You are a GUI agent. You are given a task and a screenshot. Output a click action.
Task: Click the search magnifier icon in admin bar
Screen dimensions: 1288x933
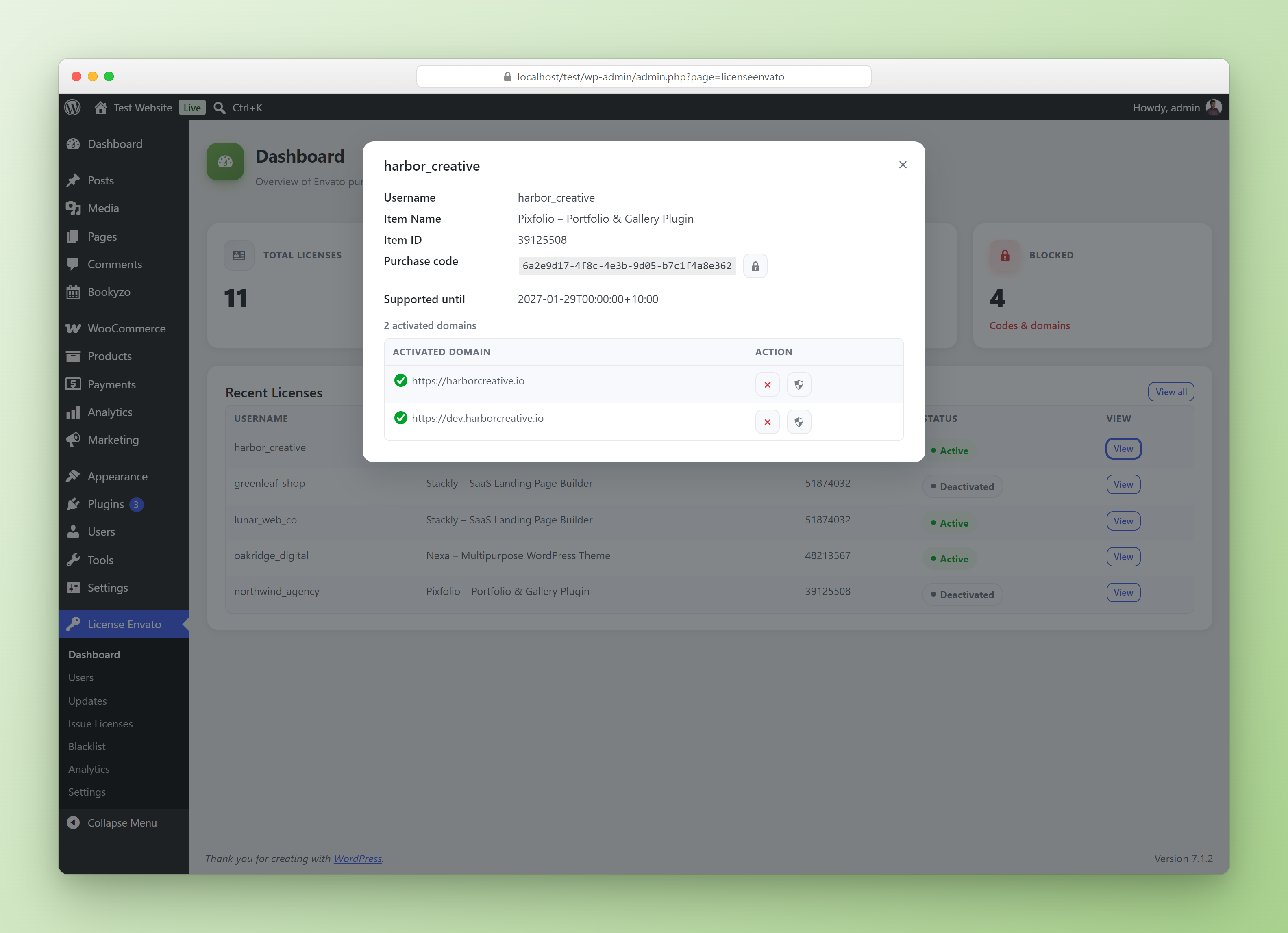(220, 108)
